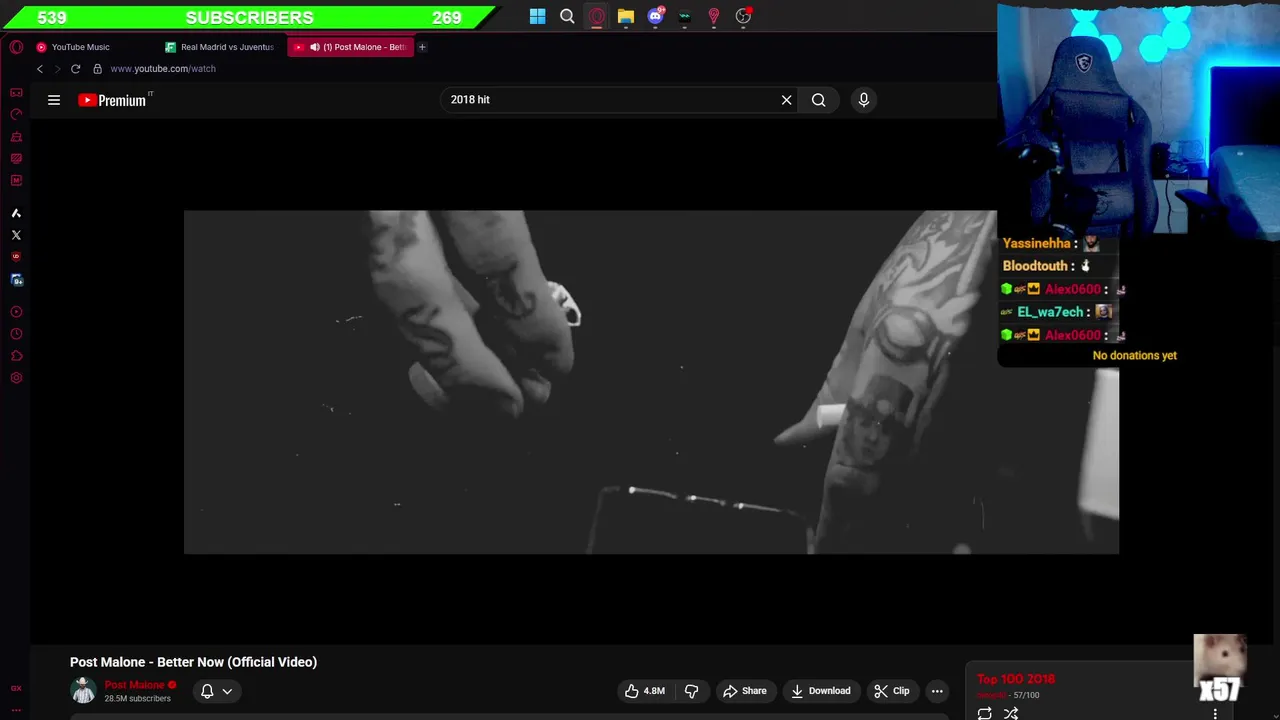Switch to the Real Madrid vs Juventus tab

[x=220, y=47]
